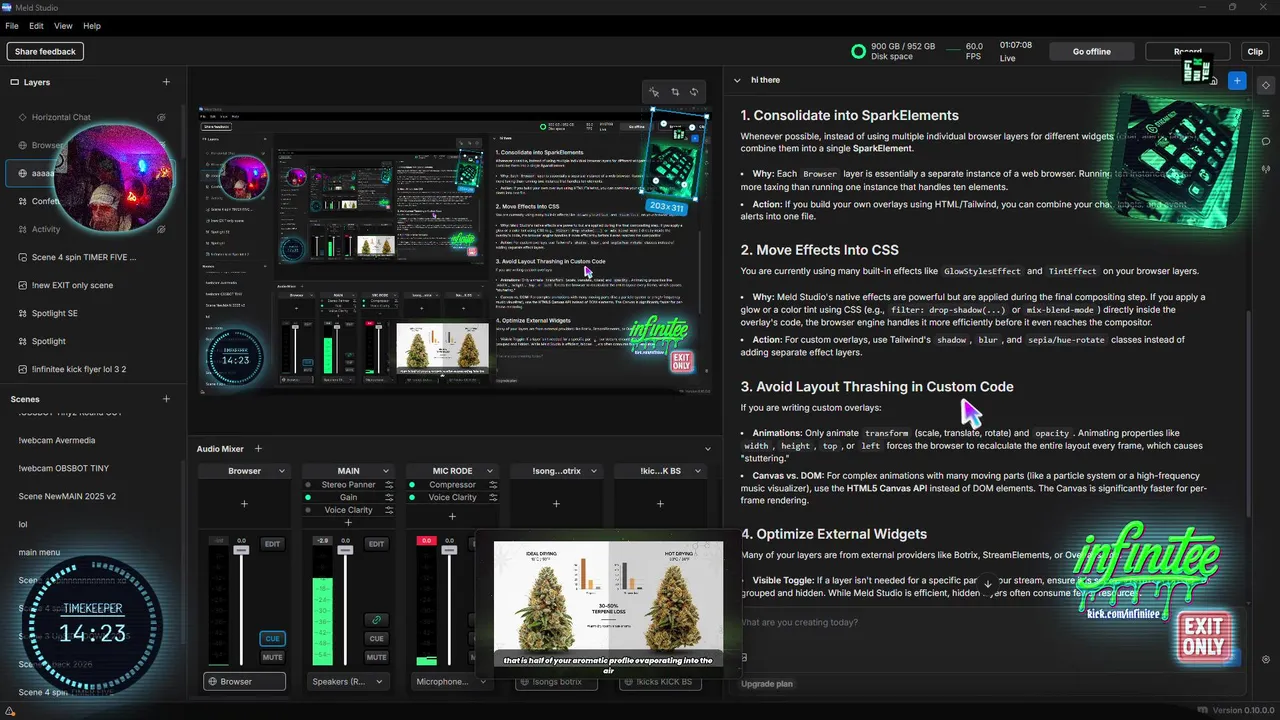Open the Microphone input device dropdown
This screenshot has height=720, width=1280.
[x=452, y=681]
